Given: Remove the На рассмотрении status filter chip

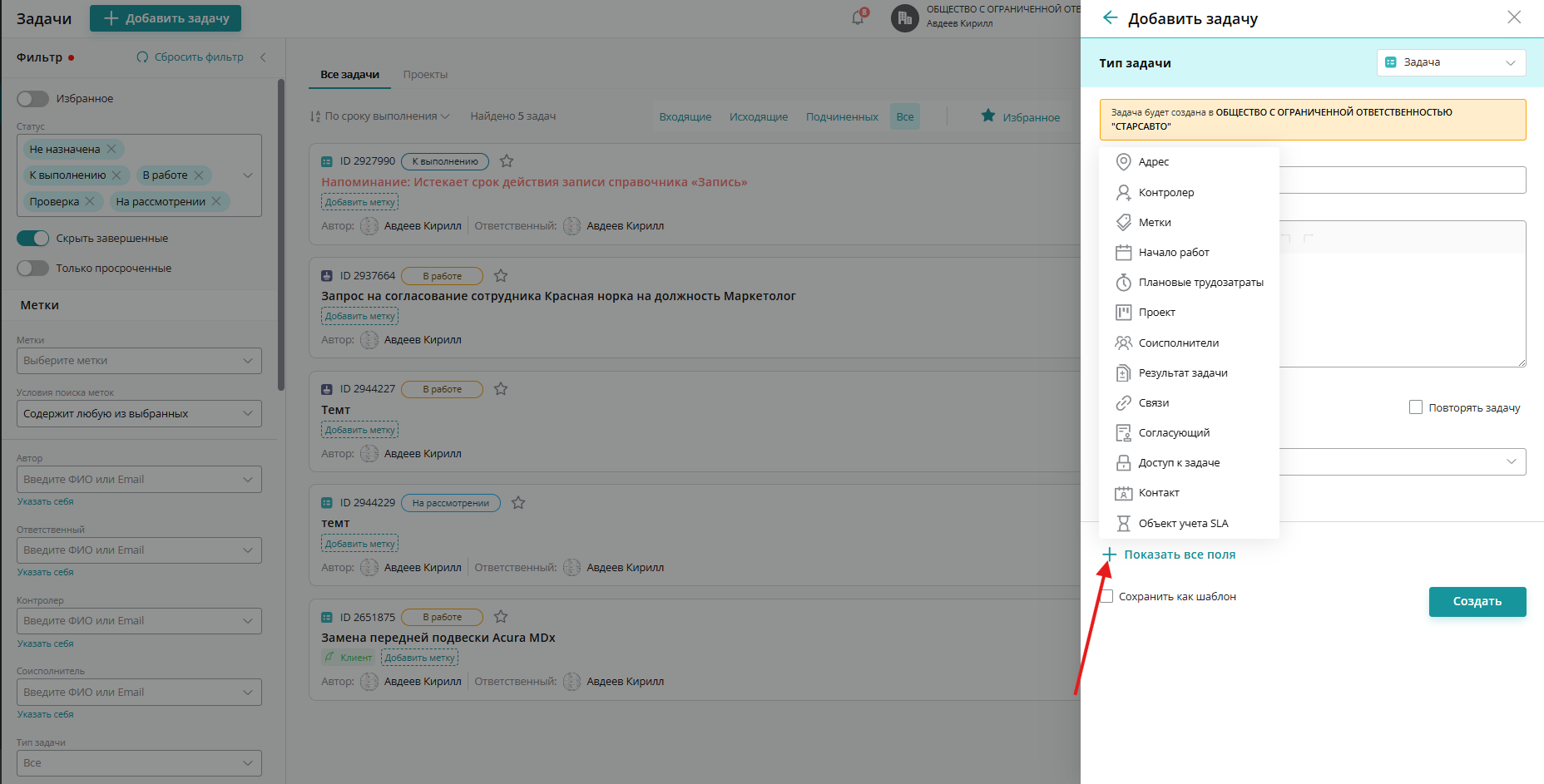Looking at the screenshot, I should click(216, 201).
